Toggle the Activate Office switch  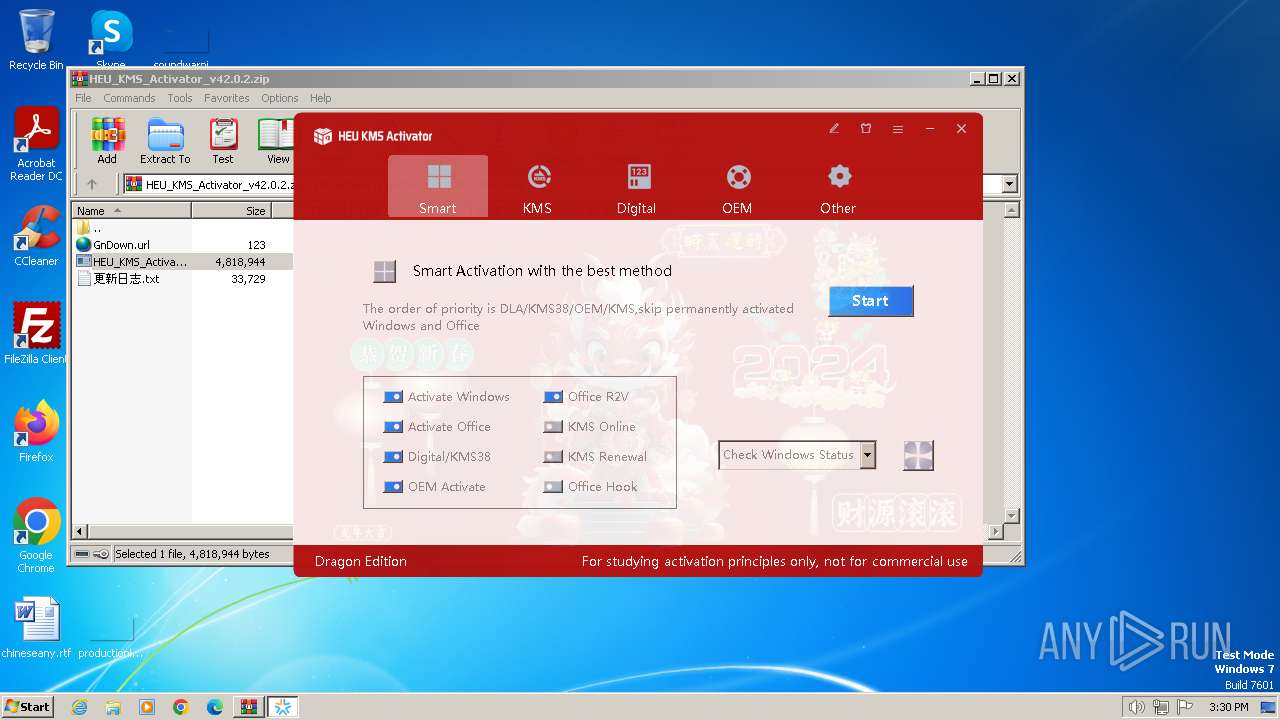[393, 427]
